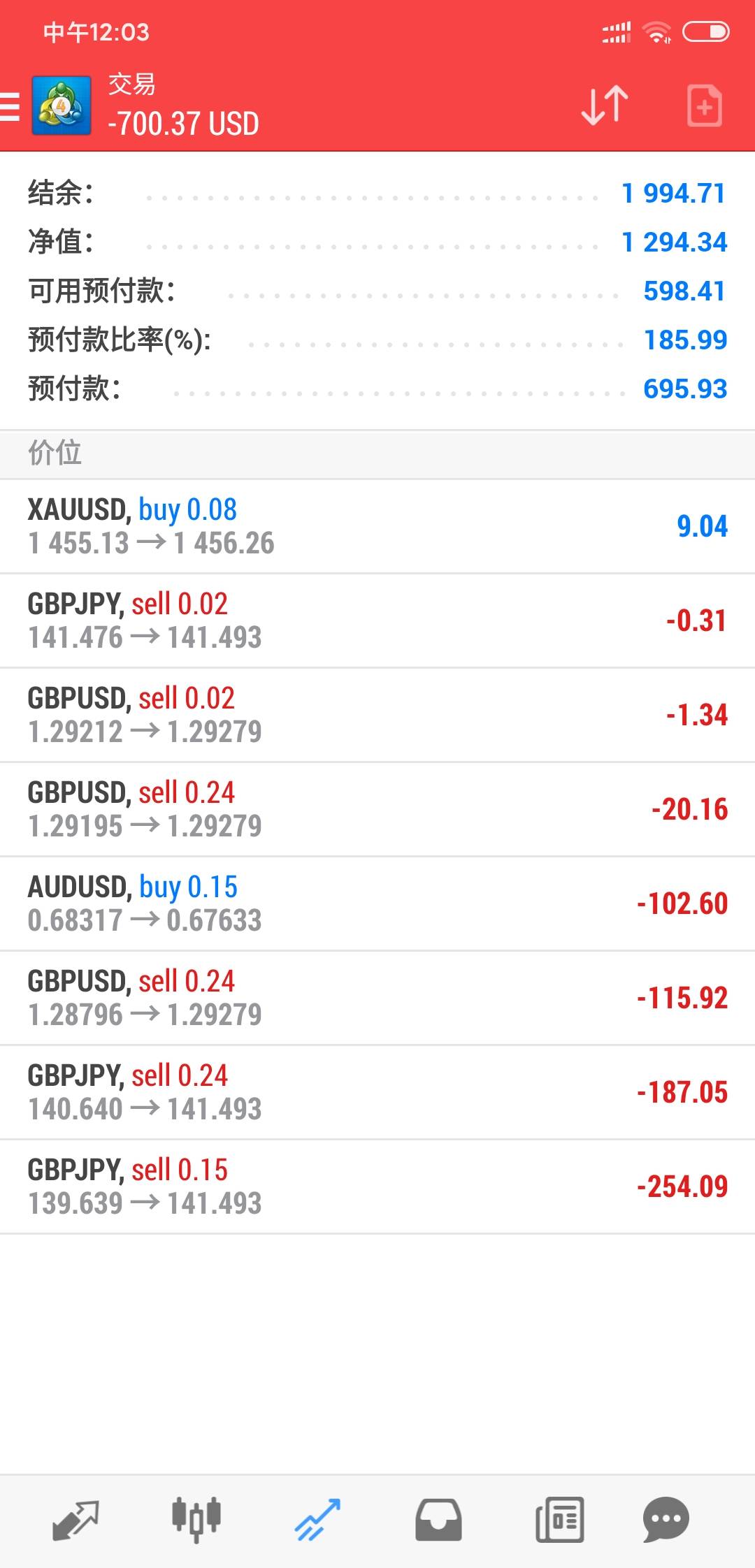Create a new order with plus document icon
The image size is (755, 1568).
point(704,106)
